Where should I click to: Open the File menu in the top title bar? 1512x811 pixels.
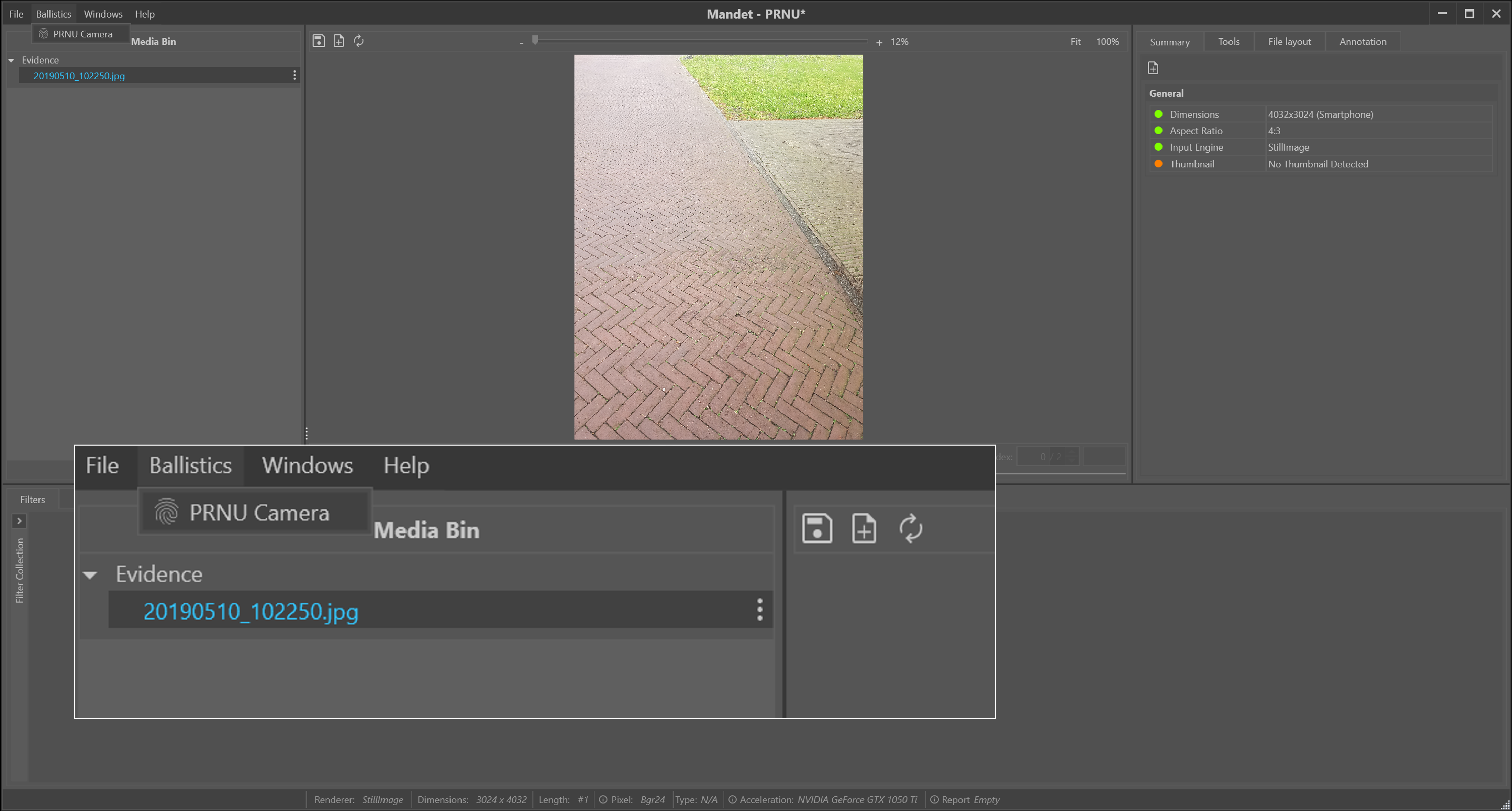click(x=16, y=14)
